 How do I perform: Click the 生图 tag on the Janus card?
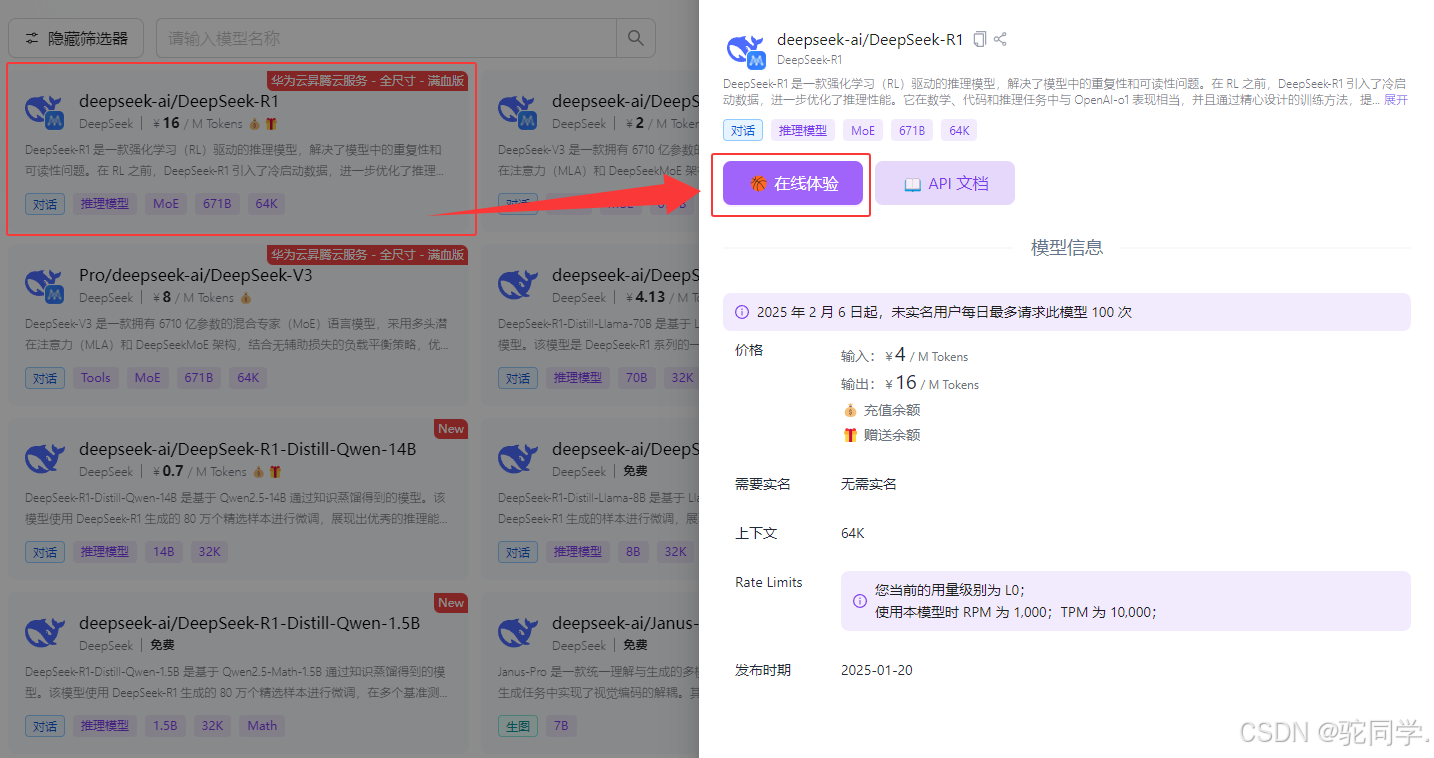pos(518,726)
